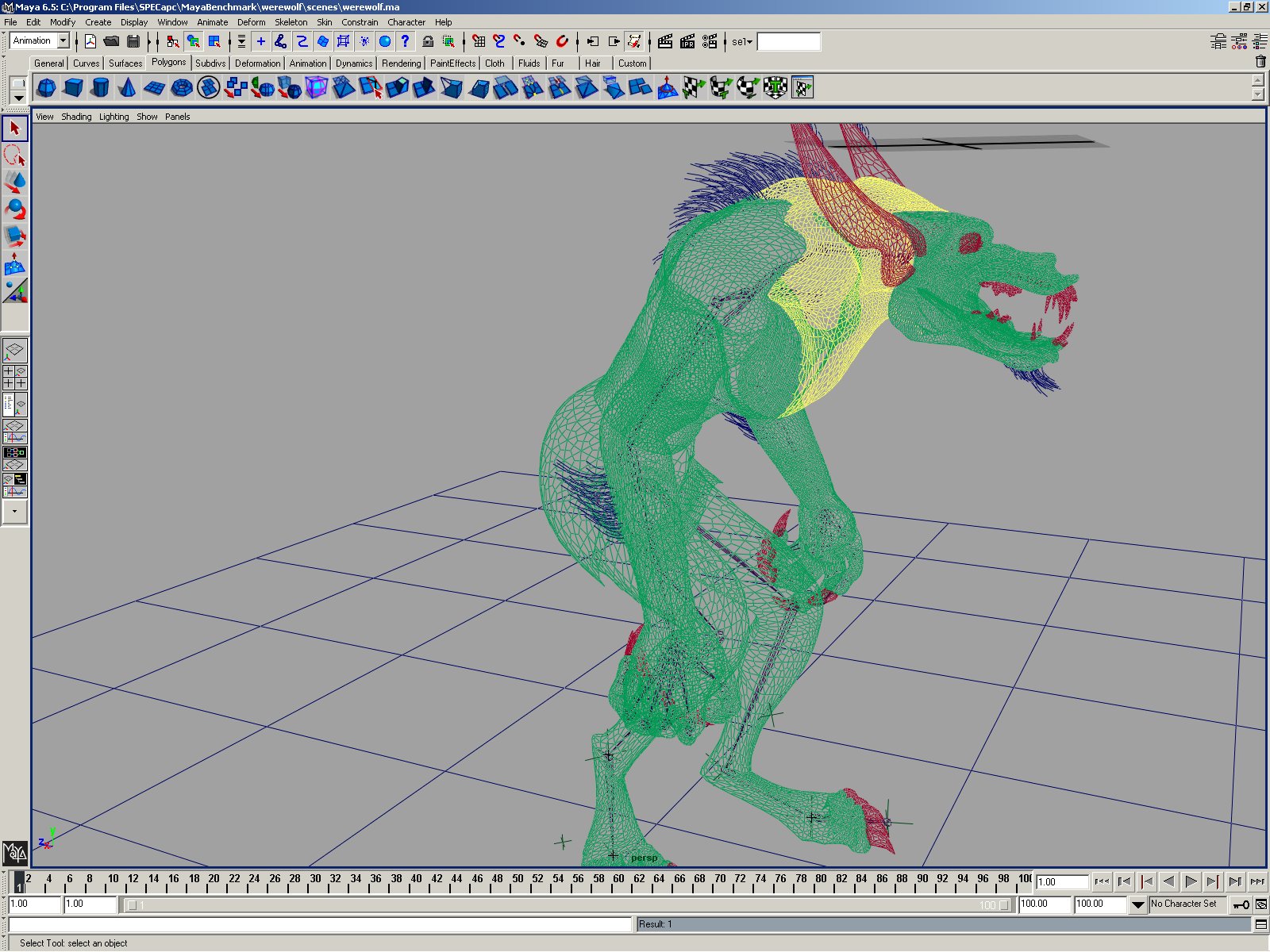Click the Script Editor icon bottom right
Screen dimensions: 1270x952
click(1261, 924)
